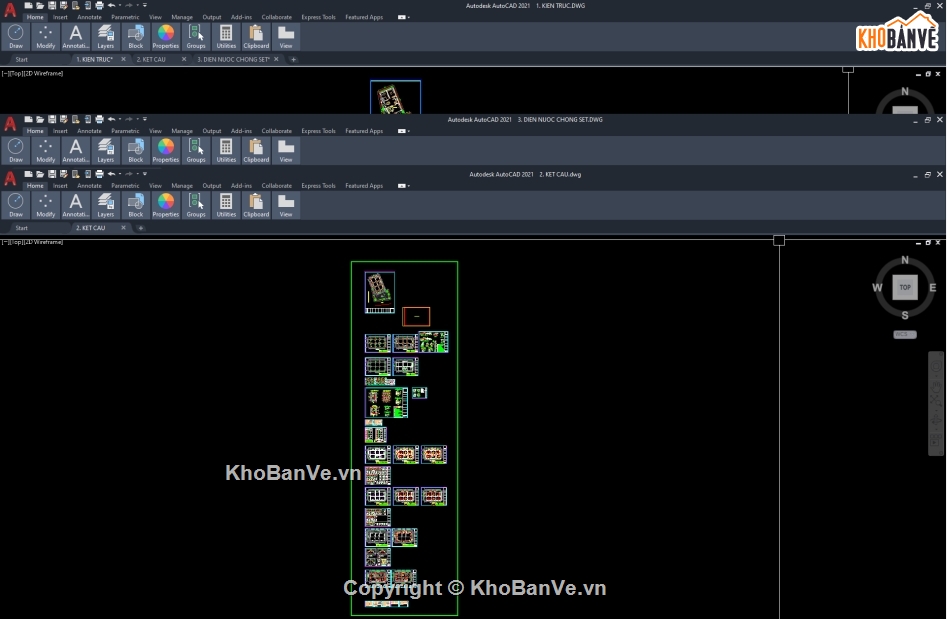Click red-bordered frame in KET CAU drawing
The height and width of the screenshot is (619, 950).
pos(416,316)
